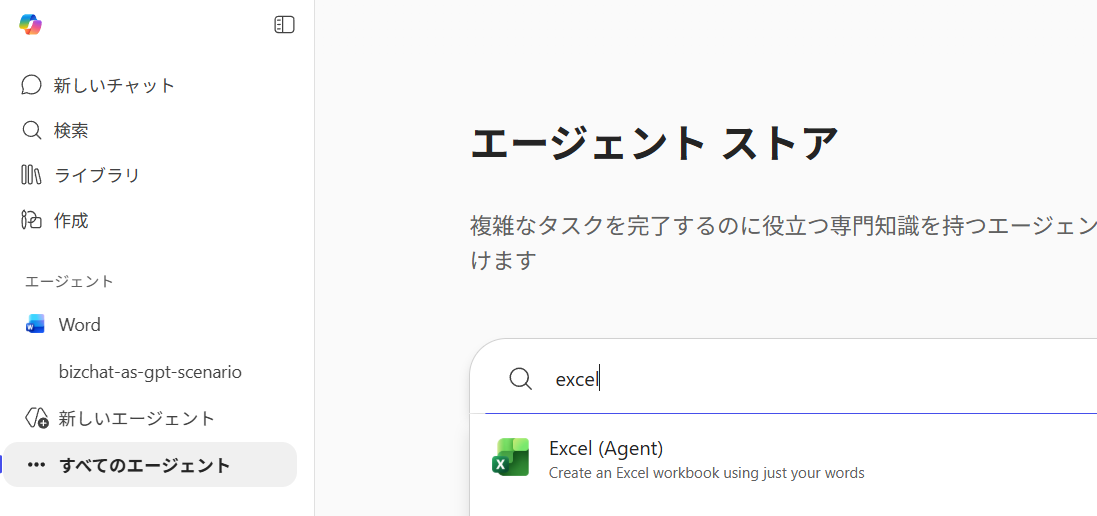Open the ライブラリ text label
Viewport: 1097px width, 516px height.
point(97,175)
